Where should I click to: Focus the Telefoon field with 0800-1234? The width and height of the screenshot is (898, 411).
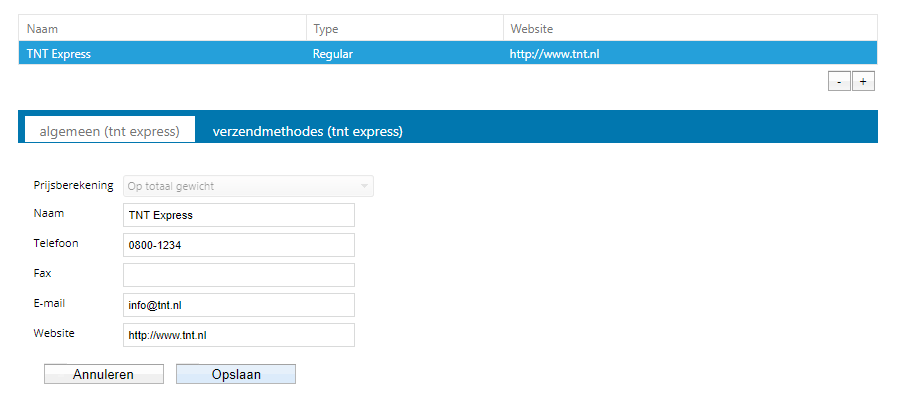tap(239, 245)
